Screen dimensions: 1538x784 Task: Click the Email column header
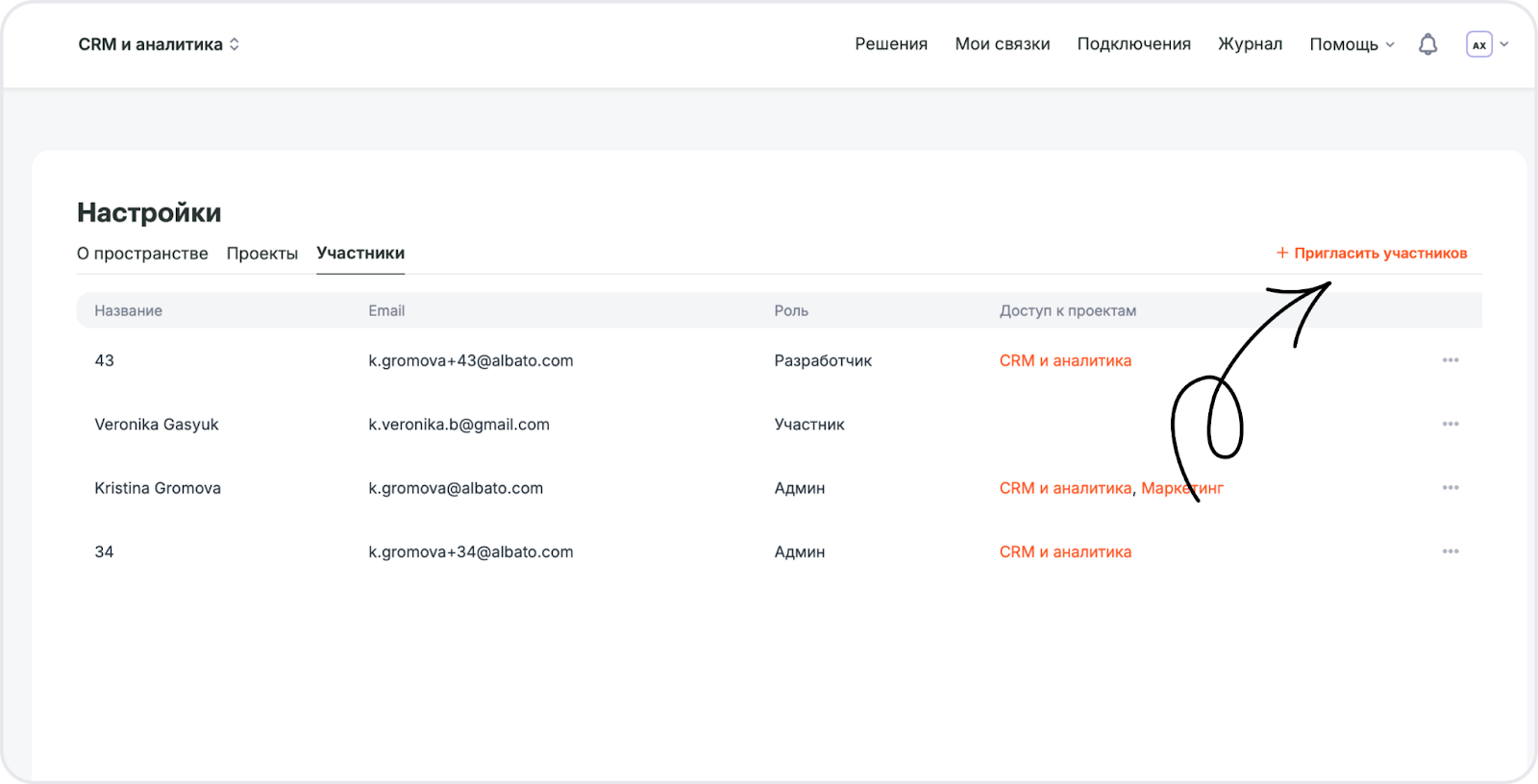click(386, 310)
